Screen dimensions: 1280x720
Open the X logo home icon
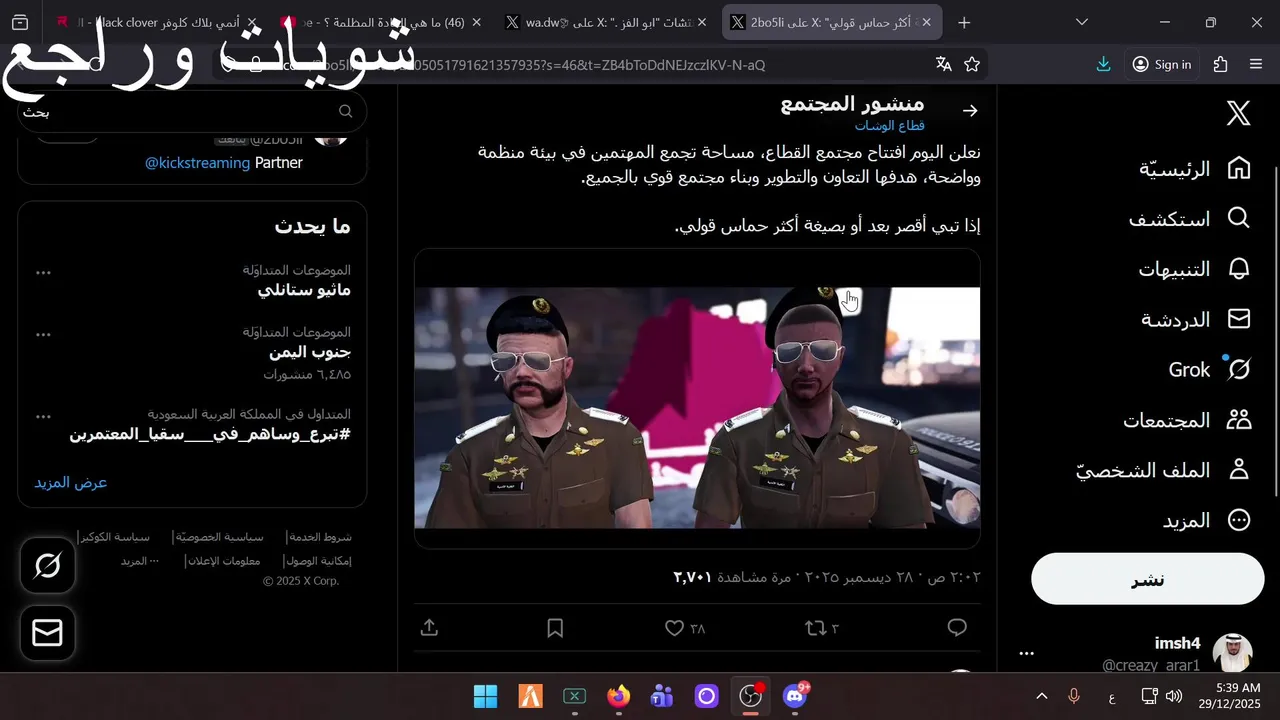click(1238, 113)
